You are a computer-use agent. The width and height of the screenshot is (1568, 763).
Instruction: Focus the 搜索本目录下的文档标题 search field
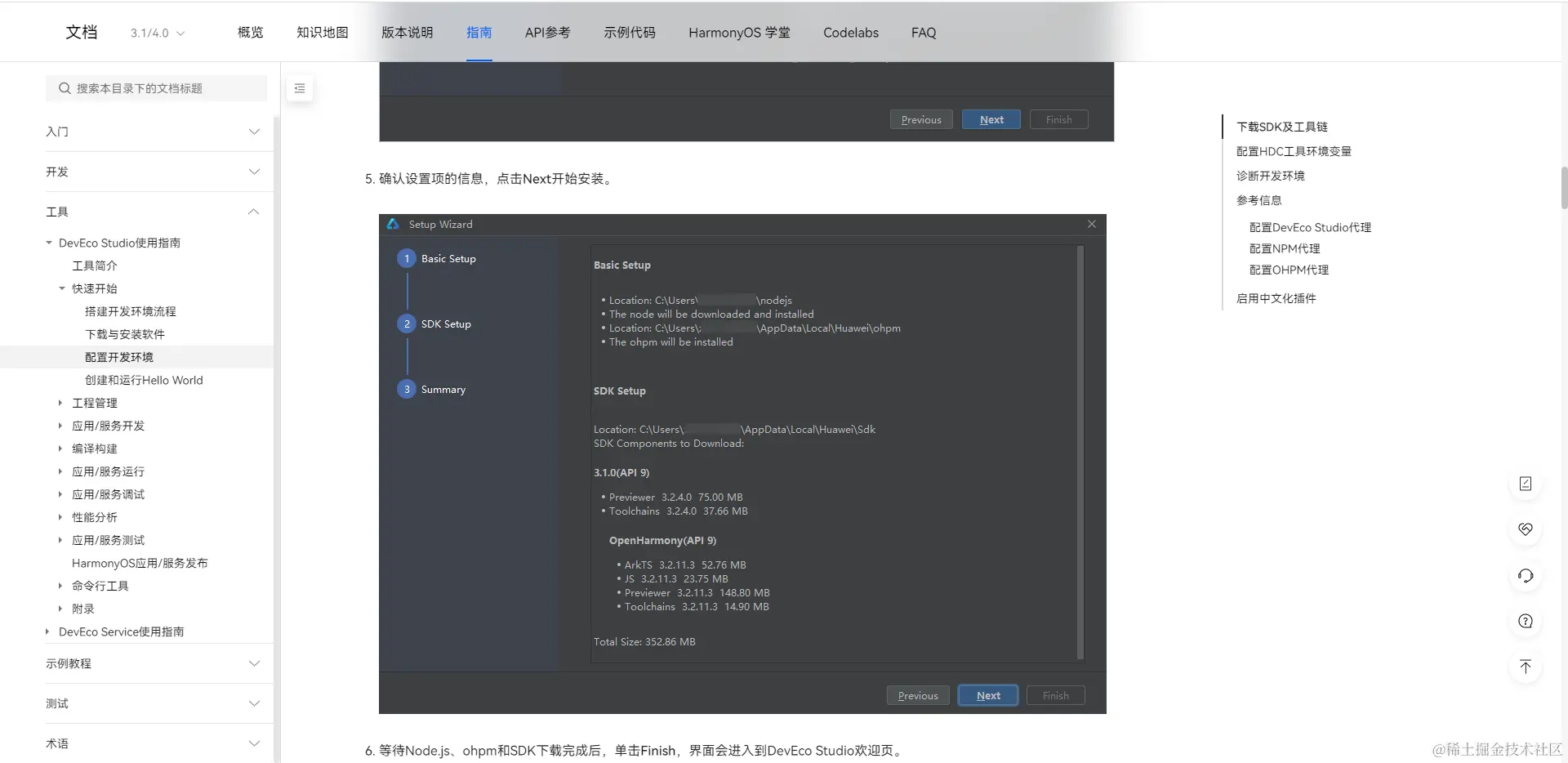[156, 88]
